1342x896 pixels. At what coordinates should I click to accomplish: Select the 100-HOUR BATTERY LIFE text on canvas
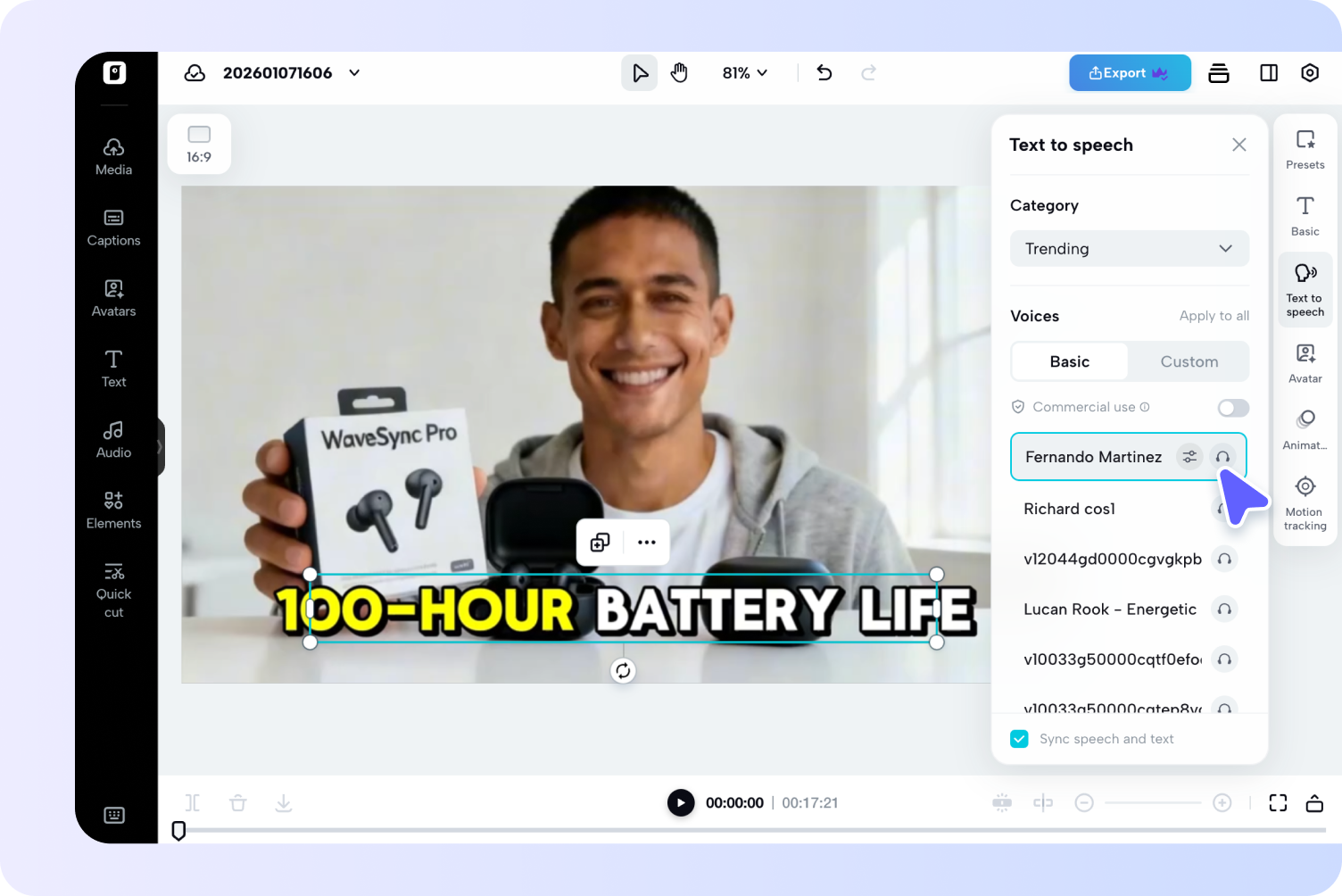pyautogui.click(x=624, y=610)
